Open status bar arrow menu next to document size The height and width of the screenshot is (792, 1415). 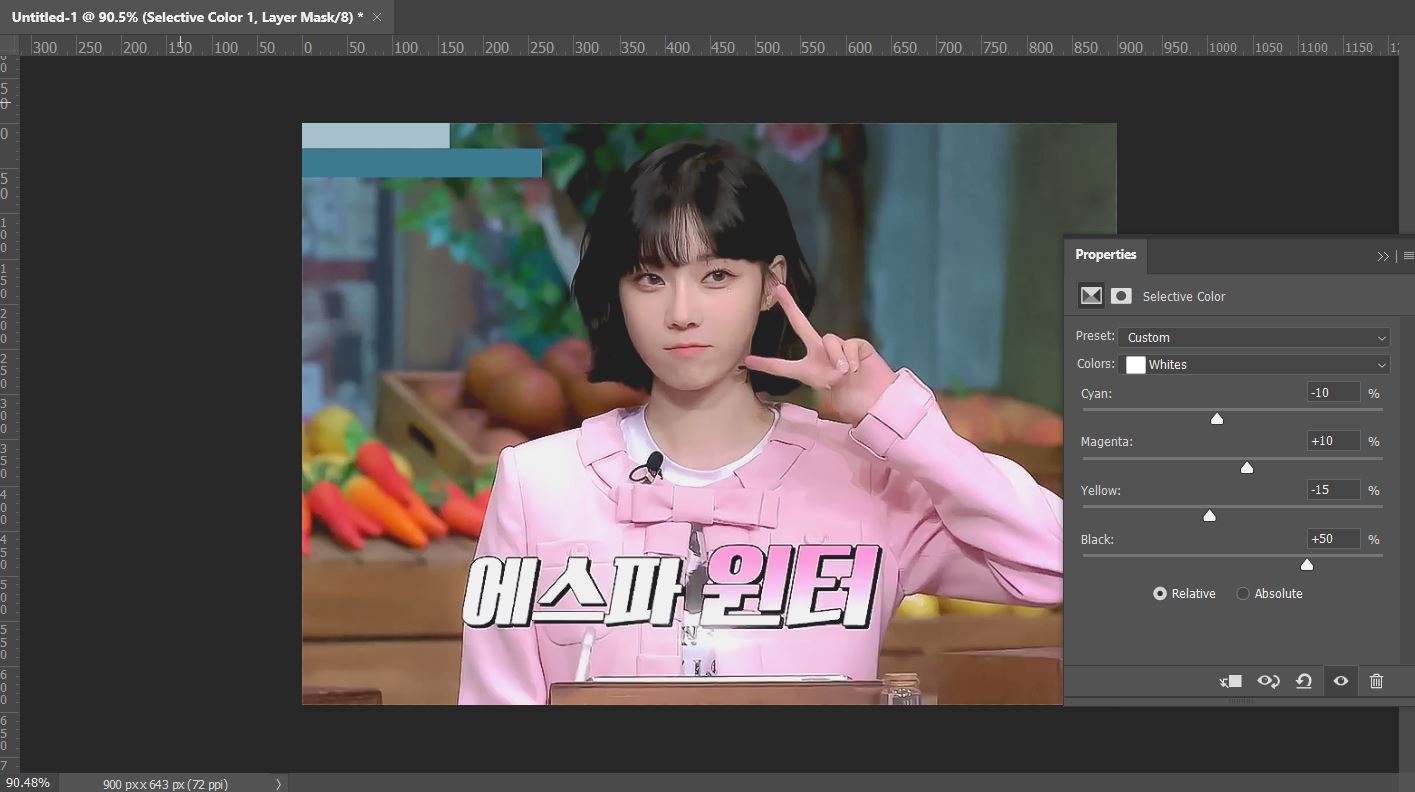click(278, 784)
